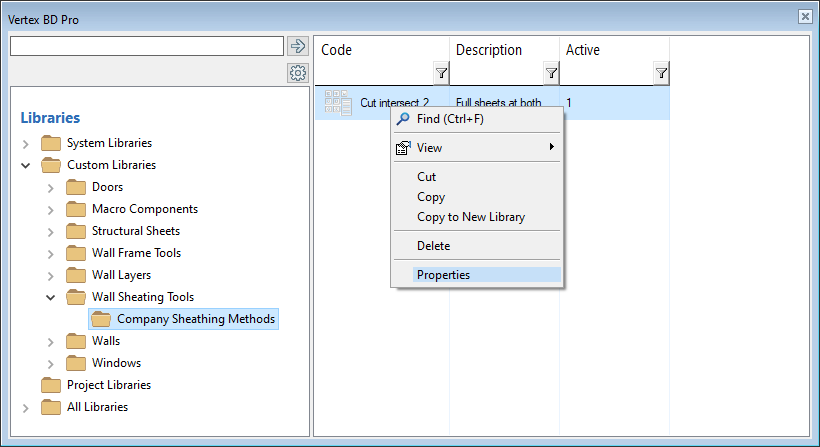820x447 pixels.
Task: Close the Vertex BD Pro dialog
Action: pyautogui.click(x=805, y=17)
